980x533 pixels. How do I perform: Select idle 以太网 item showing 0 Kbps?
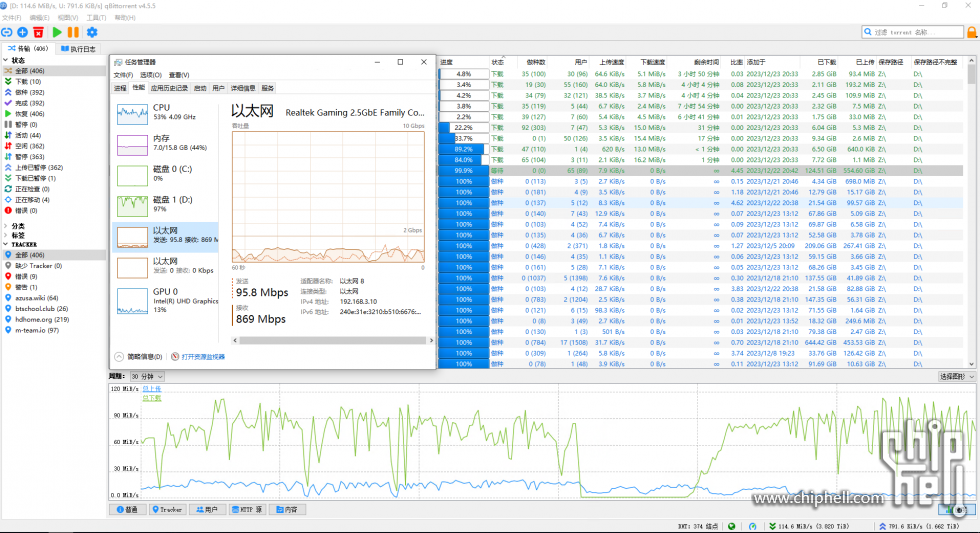pyautogui.click(x=166, y=267)
